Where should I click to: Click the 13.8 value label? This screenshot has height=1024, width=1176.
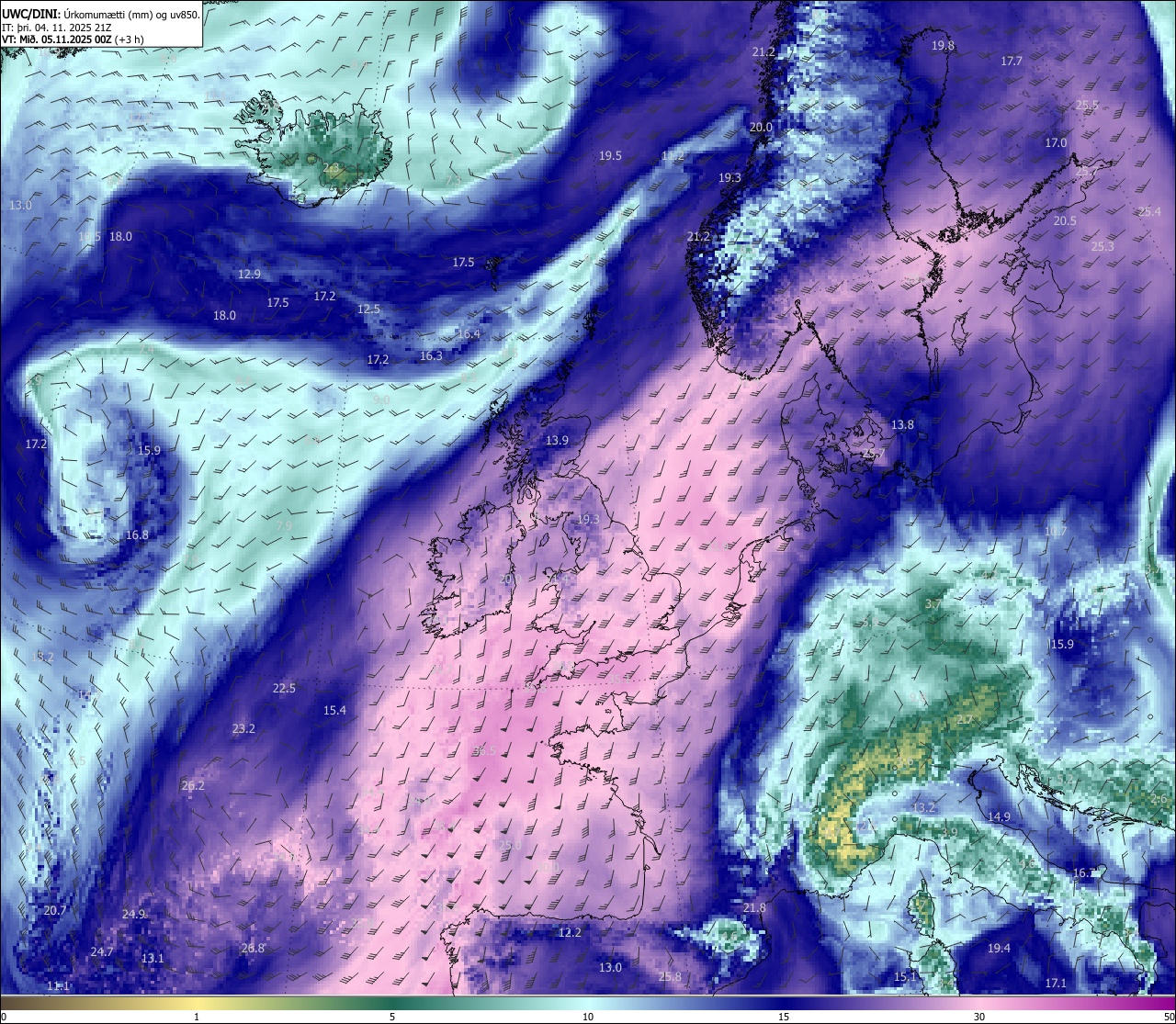903,424
